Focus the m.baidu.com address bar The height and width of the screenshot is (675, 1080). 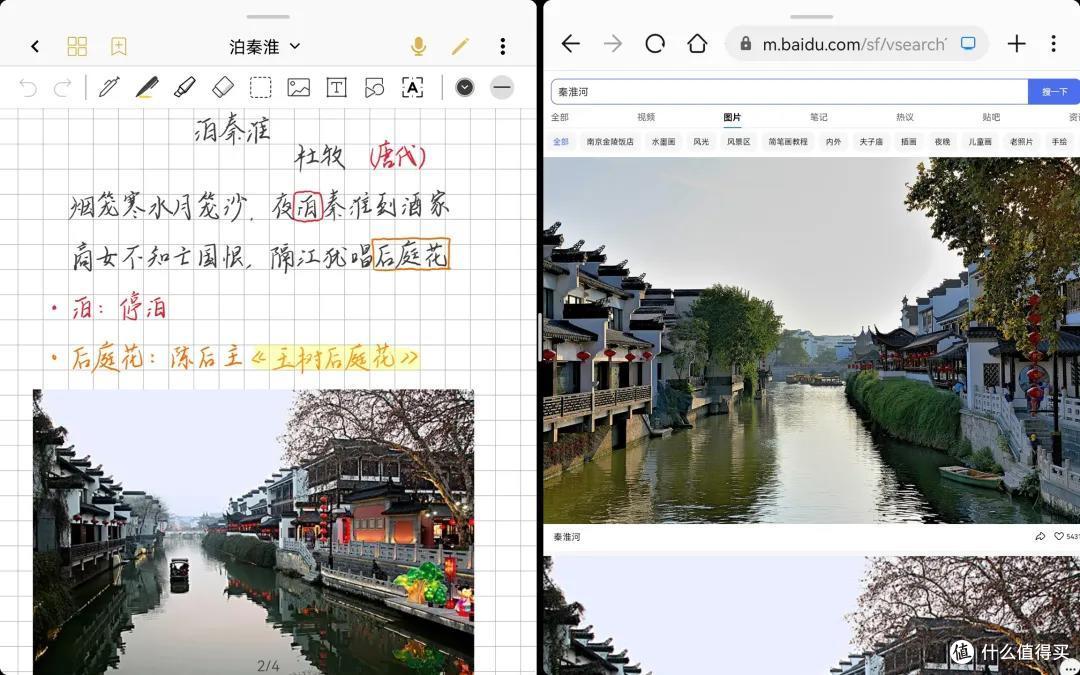tap(855, 44)
